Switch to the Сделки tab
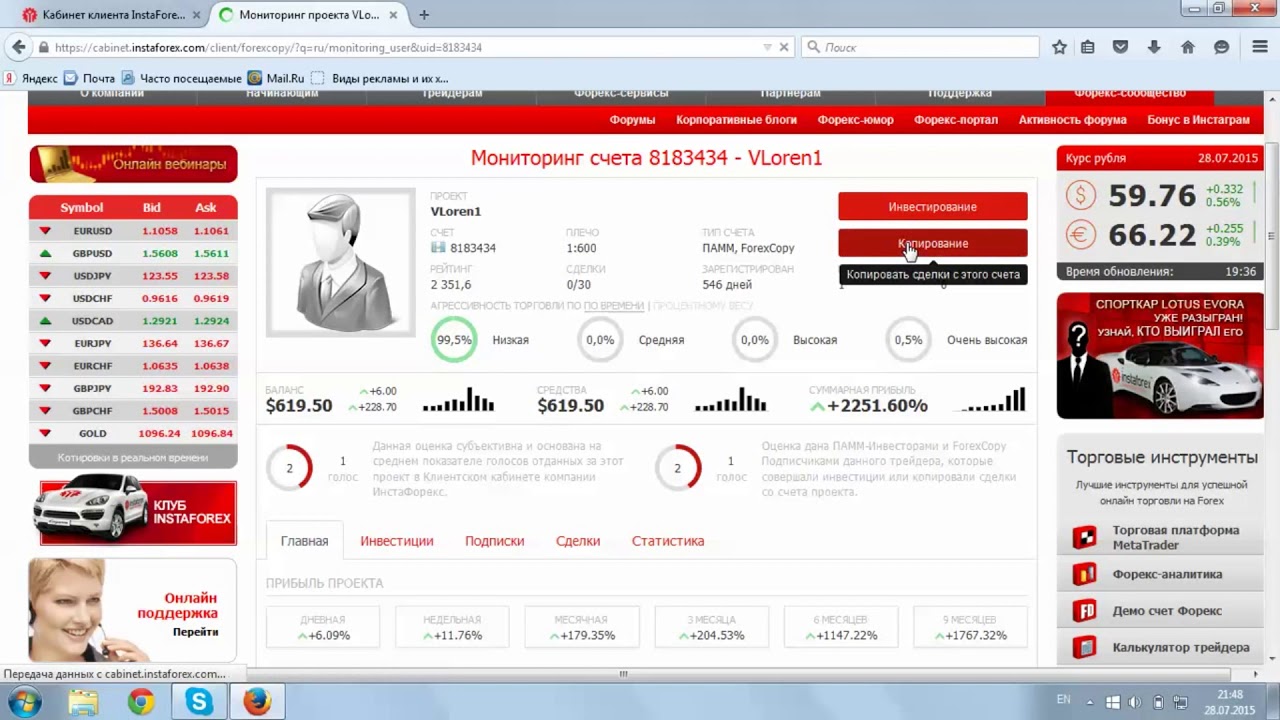The image size is (1280, 720). pos(578,541)
